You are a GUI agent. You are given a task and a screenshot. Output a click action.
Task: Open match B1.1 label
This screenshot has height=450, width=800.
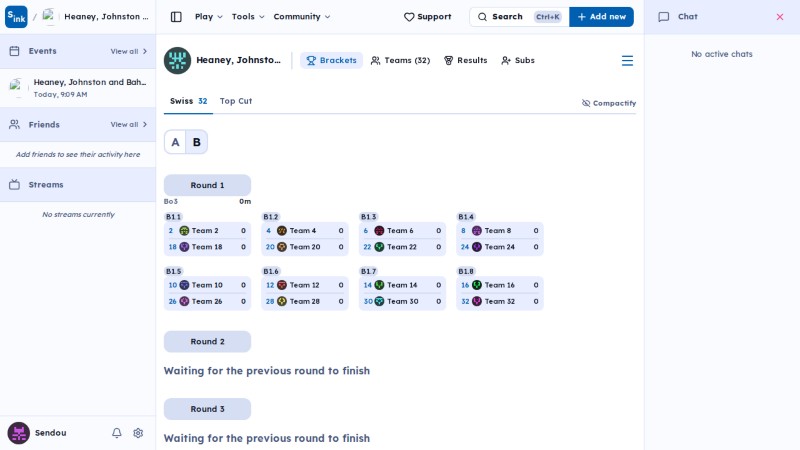(x=173, y=217)
